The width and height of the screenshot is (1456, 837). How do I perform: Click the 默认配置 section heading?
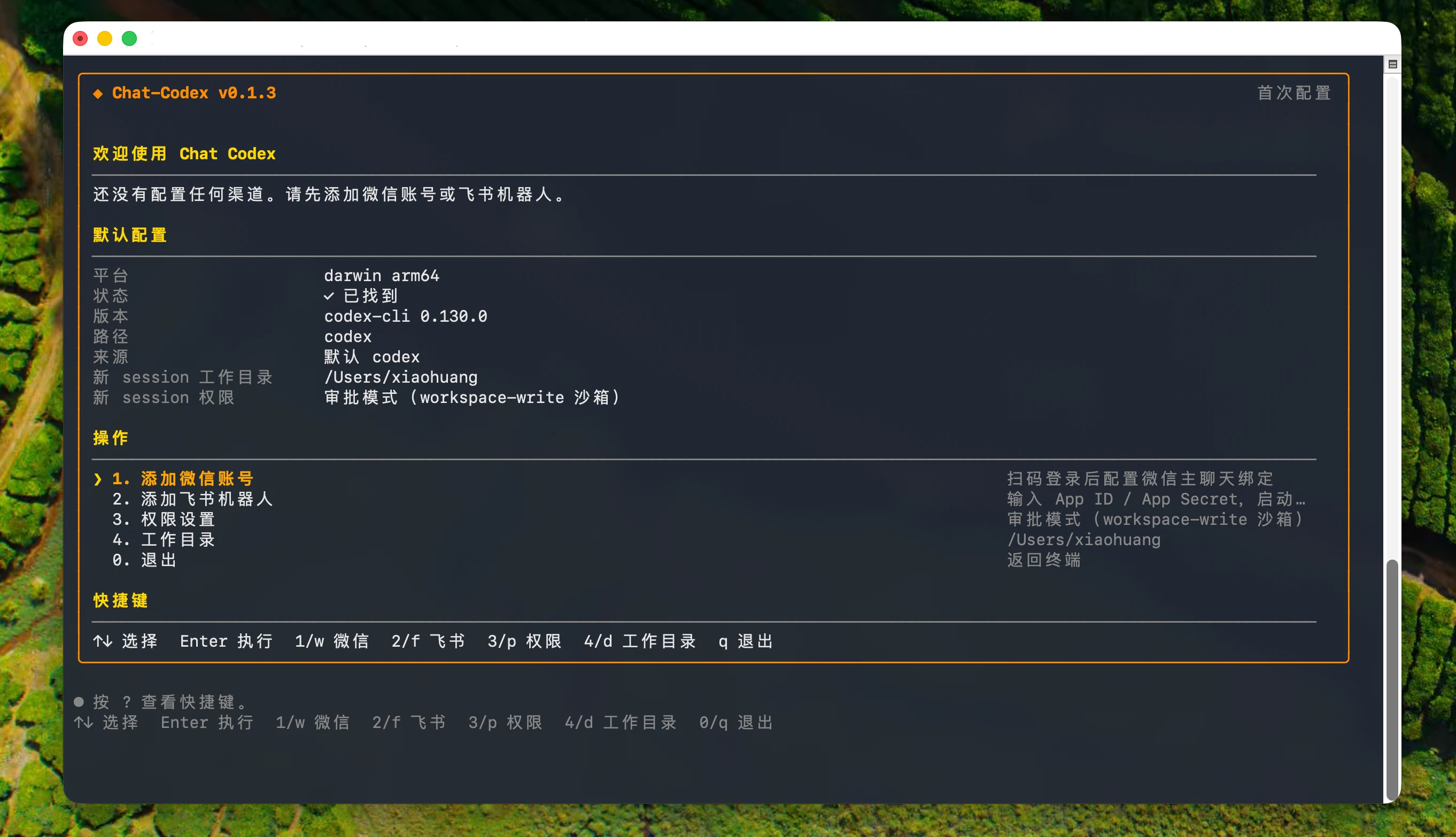point(130,235)
